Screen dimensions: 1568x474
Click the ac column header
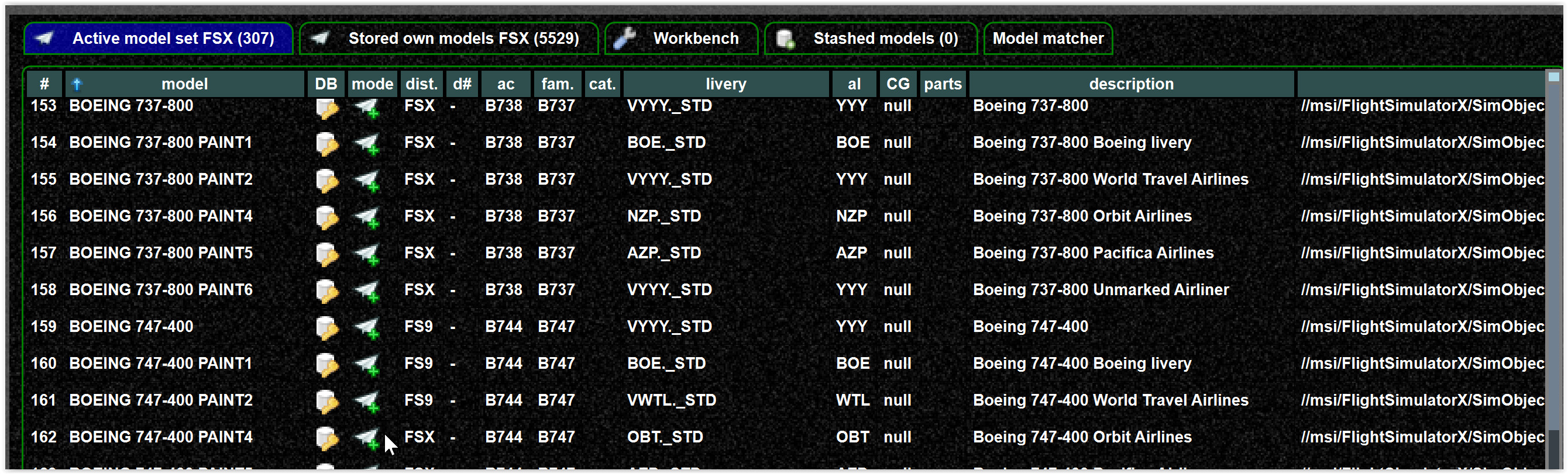506,84
